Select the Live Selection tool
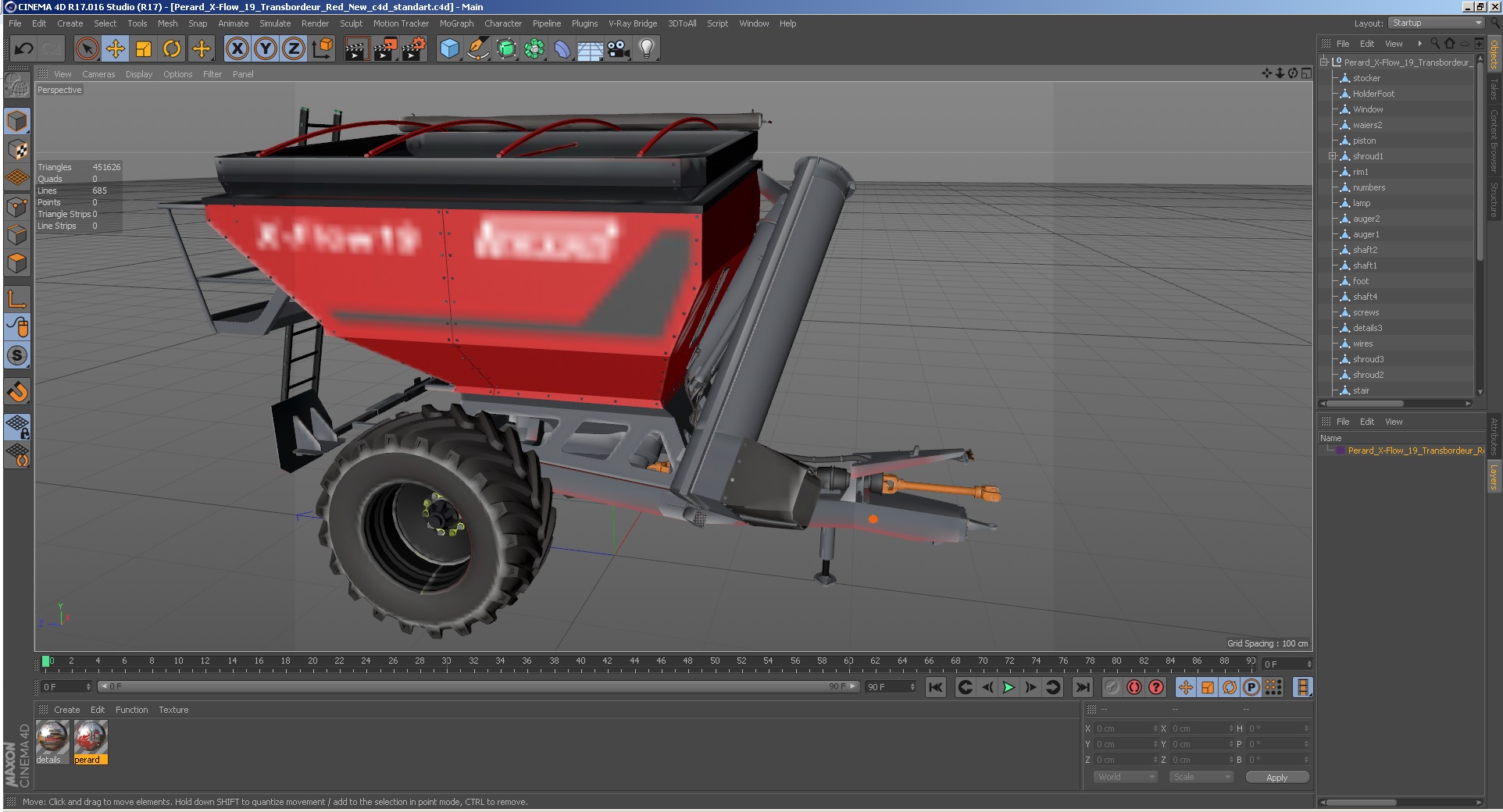 [x=87, y=49]
